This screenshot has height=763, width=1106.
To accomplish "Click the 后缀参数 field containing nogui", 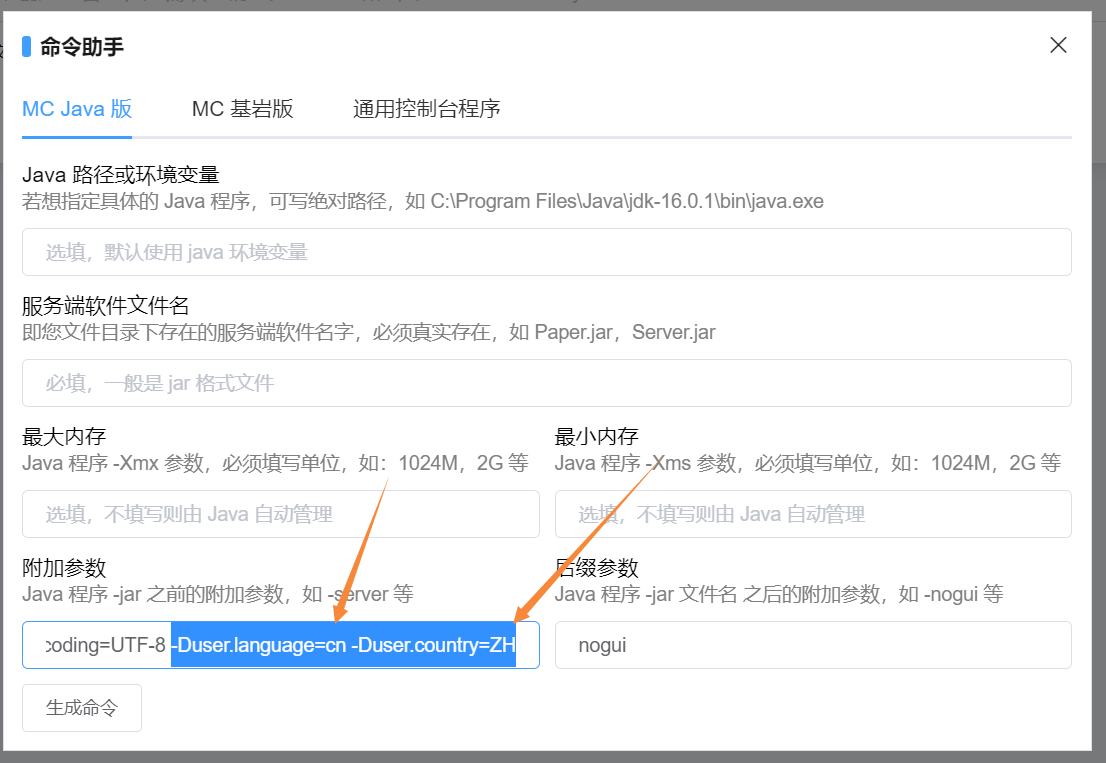I will [x=815, y=645].
